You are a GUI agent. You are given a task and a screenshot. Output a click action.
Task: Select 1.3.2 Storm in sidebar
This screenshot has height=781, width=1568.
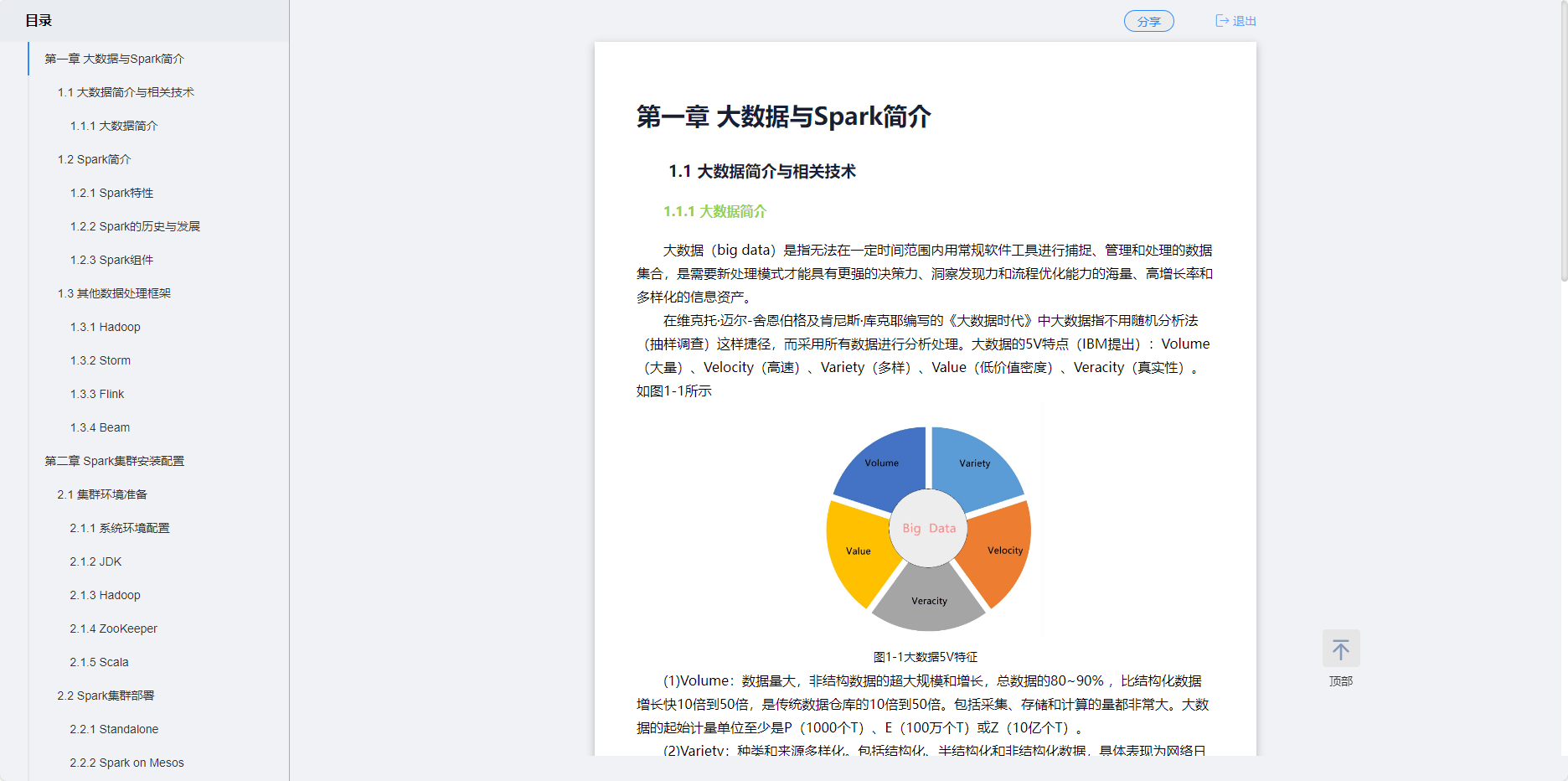100,360
